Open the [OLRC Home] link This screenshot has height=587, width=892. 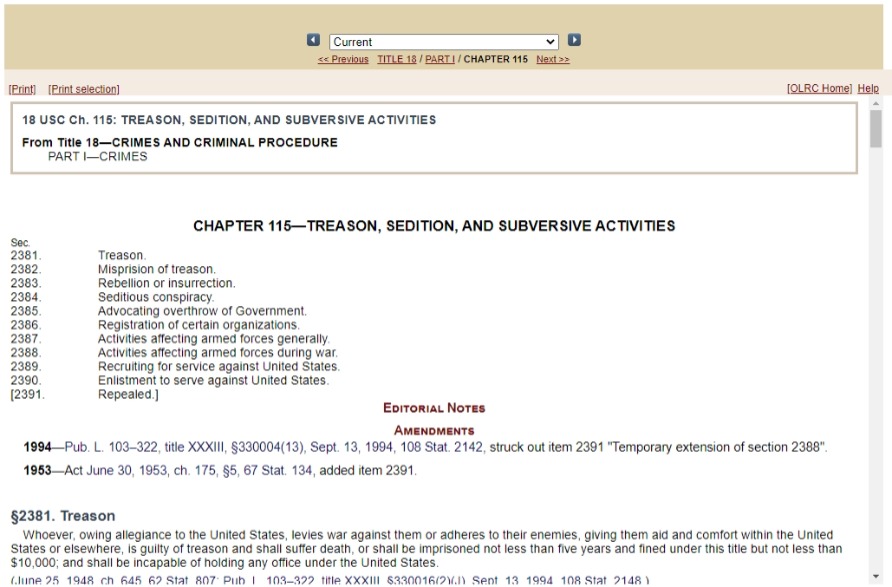[x=819, y=88]
